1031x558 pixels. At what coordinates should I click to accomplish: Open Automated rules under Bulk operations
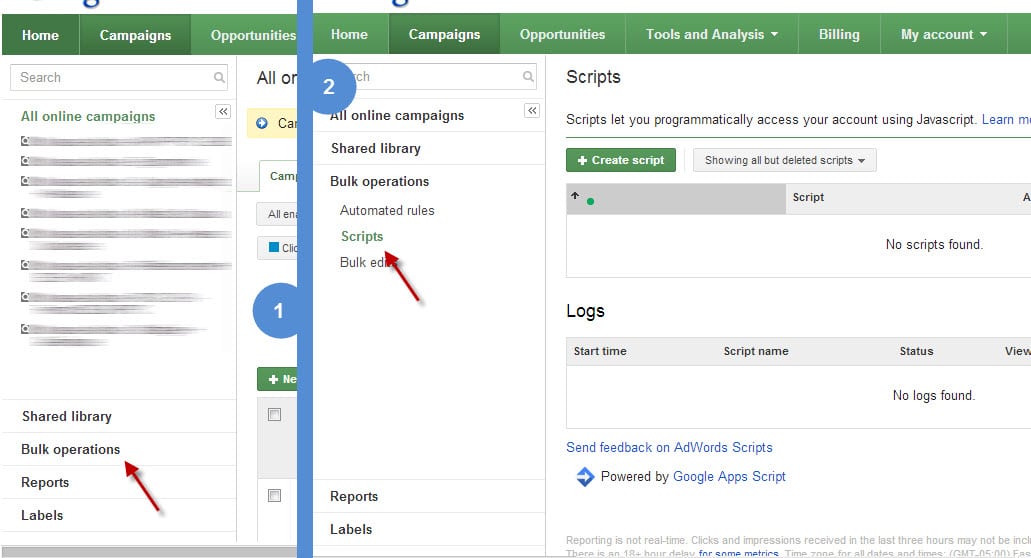coord(387,210)
